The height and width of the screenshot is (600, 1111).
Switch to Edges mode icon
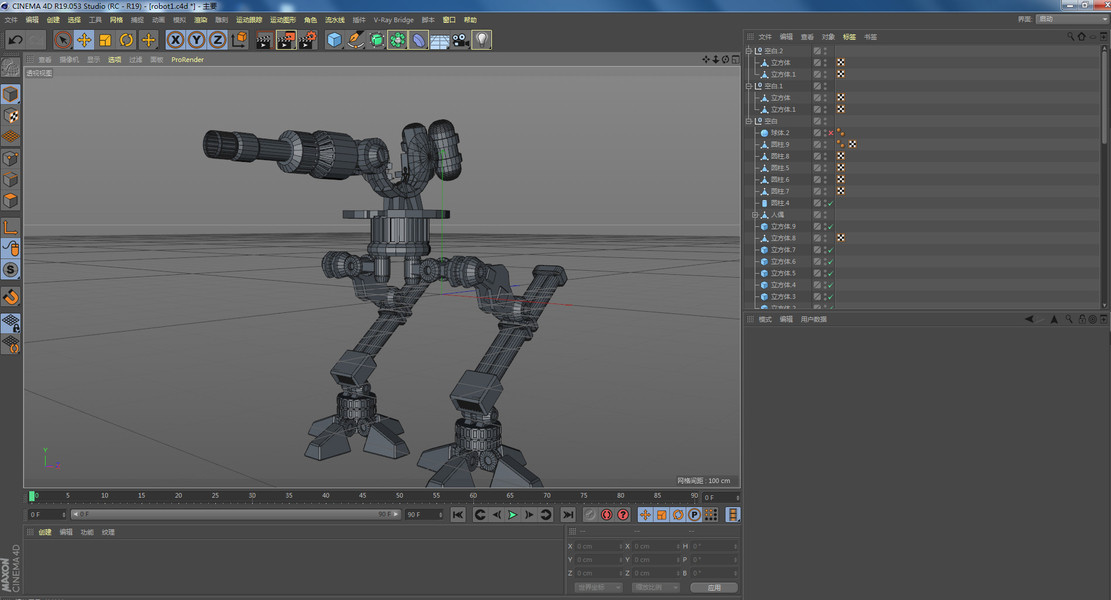[x=10, y=179]
